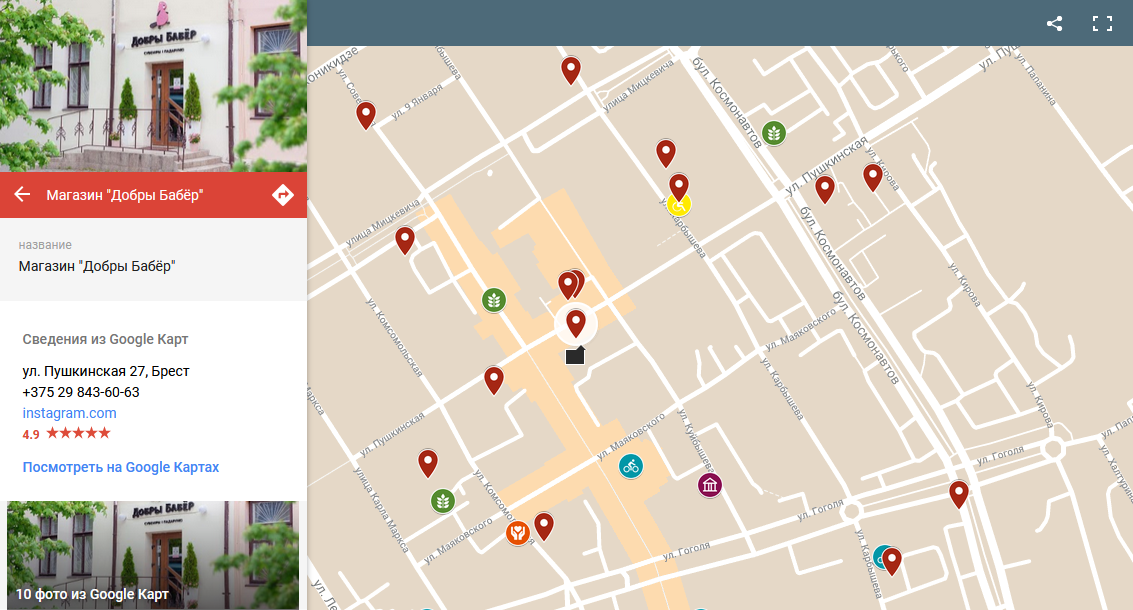Select red pin overlapping teal marker near ул. Карбышева

pyautogui.click(x=892, y=561)
